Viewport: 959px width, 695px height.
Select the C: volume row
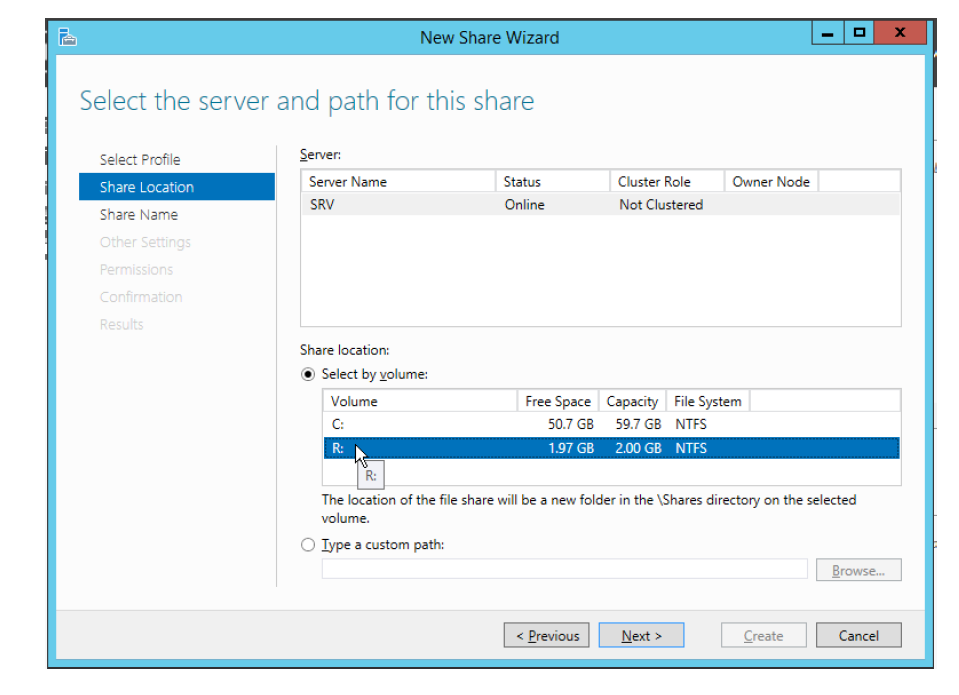click(x=612, y=425)
